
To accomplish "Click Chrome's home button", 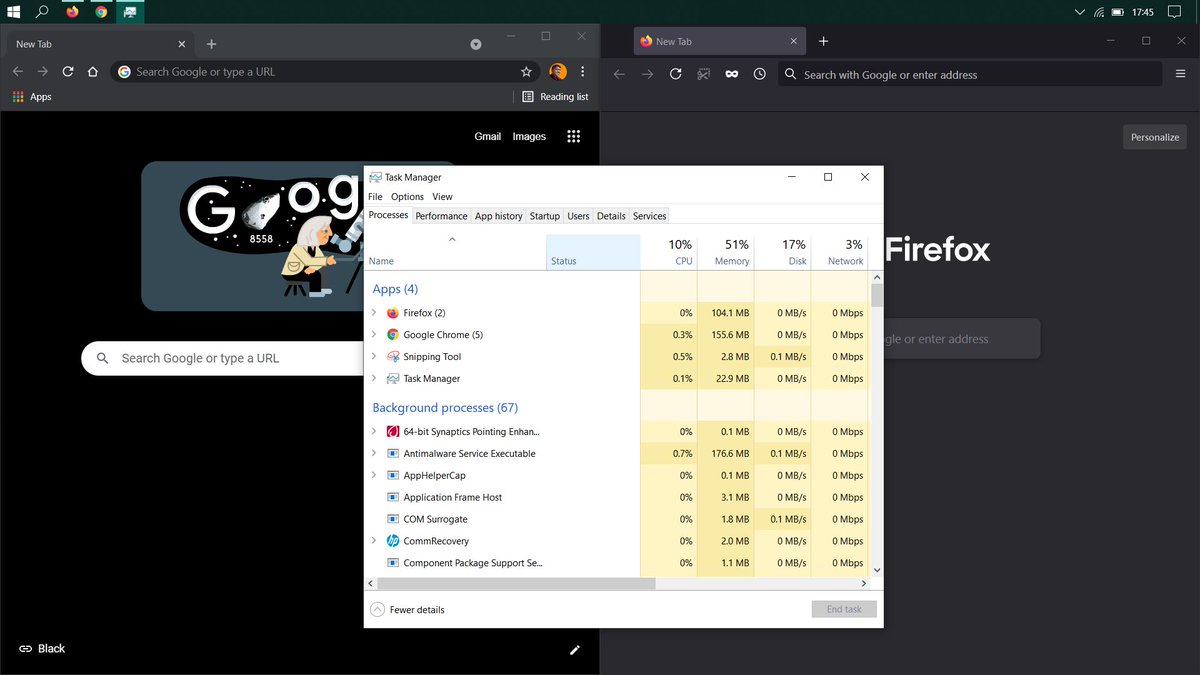I will point(93,72).
